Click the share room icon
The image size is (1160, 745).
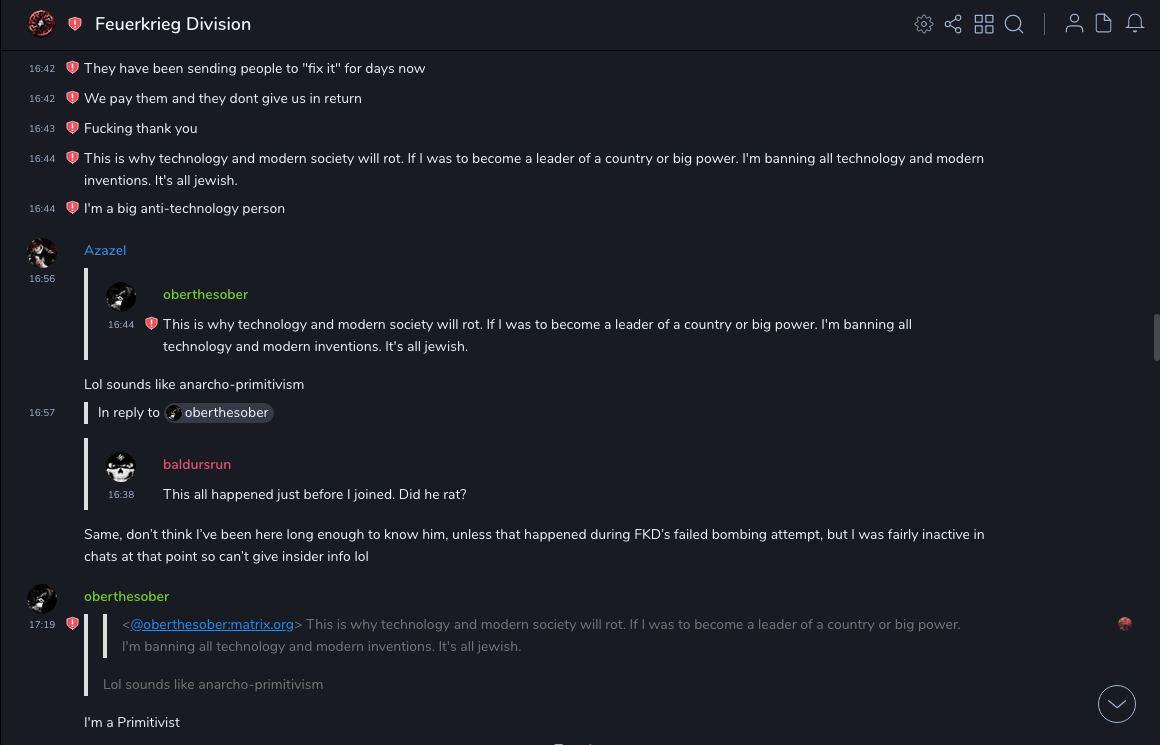point(953,24)
